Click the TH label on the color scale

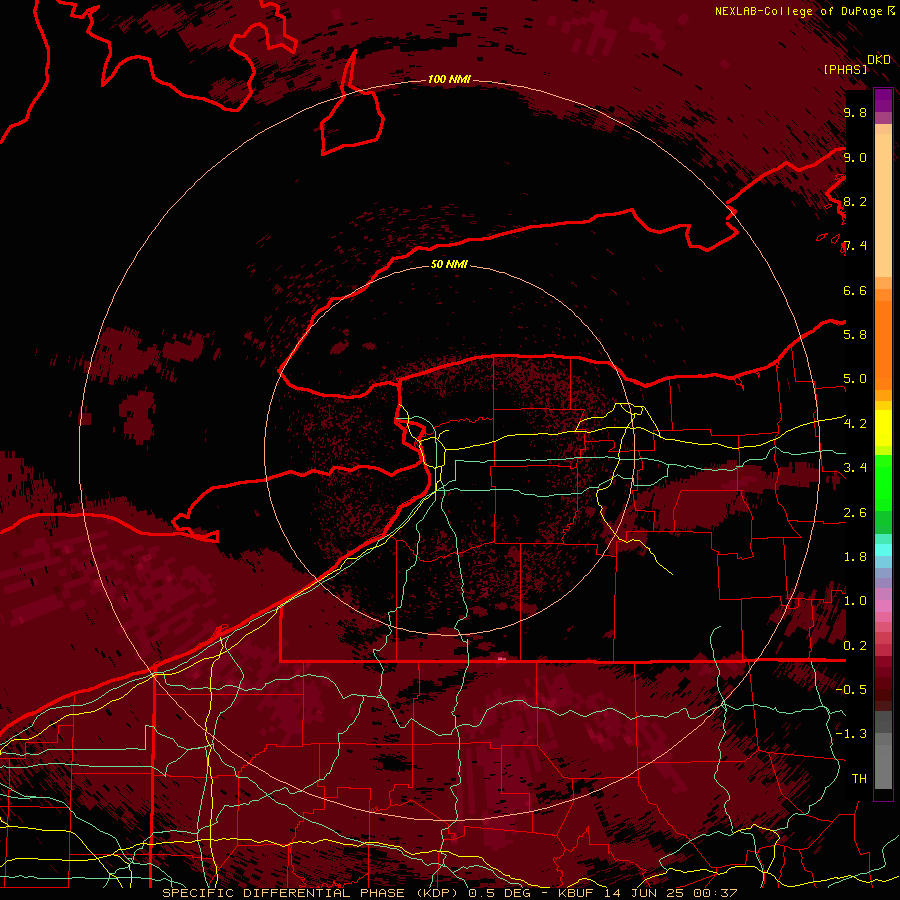coord(859,779)
